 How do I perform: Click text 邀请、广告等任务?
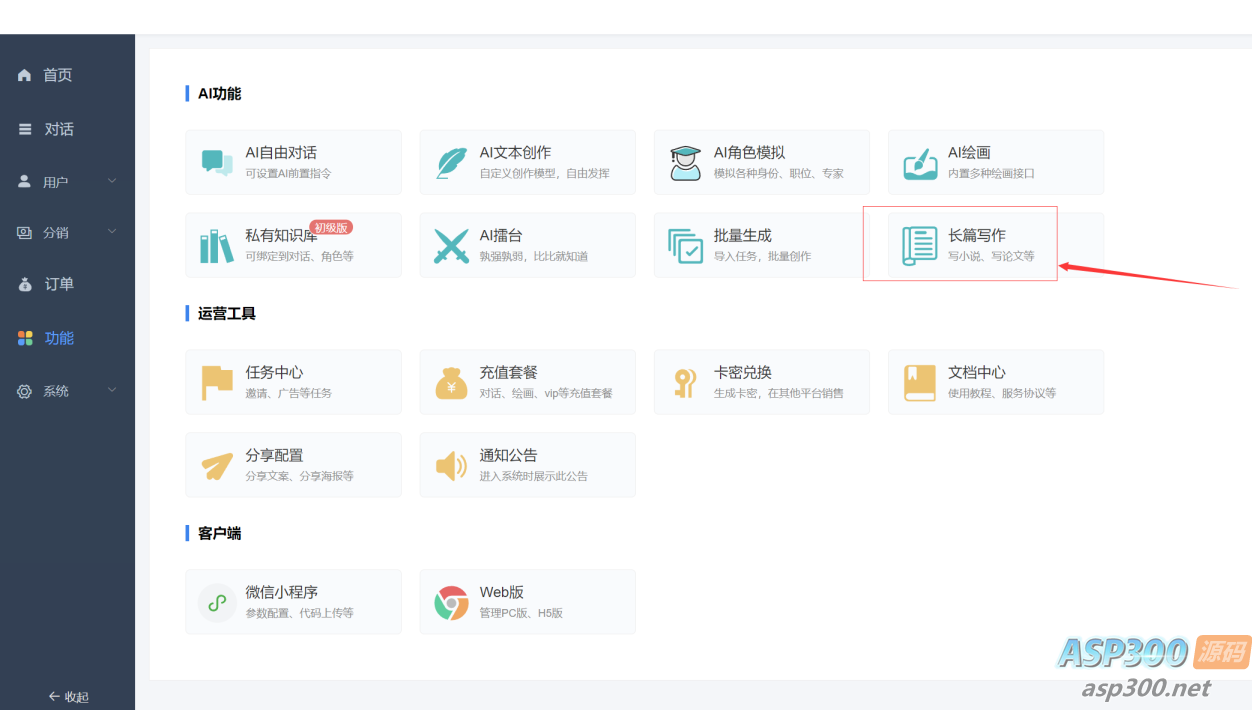288,393
